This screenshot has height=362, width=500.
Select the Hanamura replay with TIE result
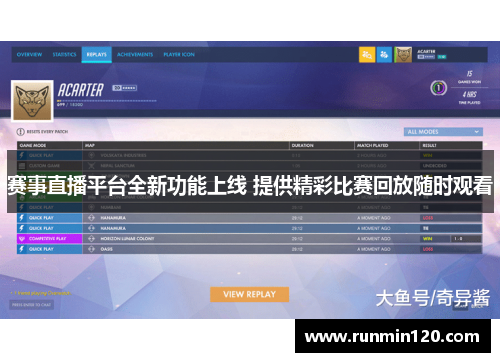click(249, 228)
